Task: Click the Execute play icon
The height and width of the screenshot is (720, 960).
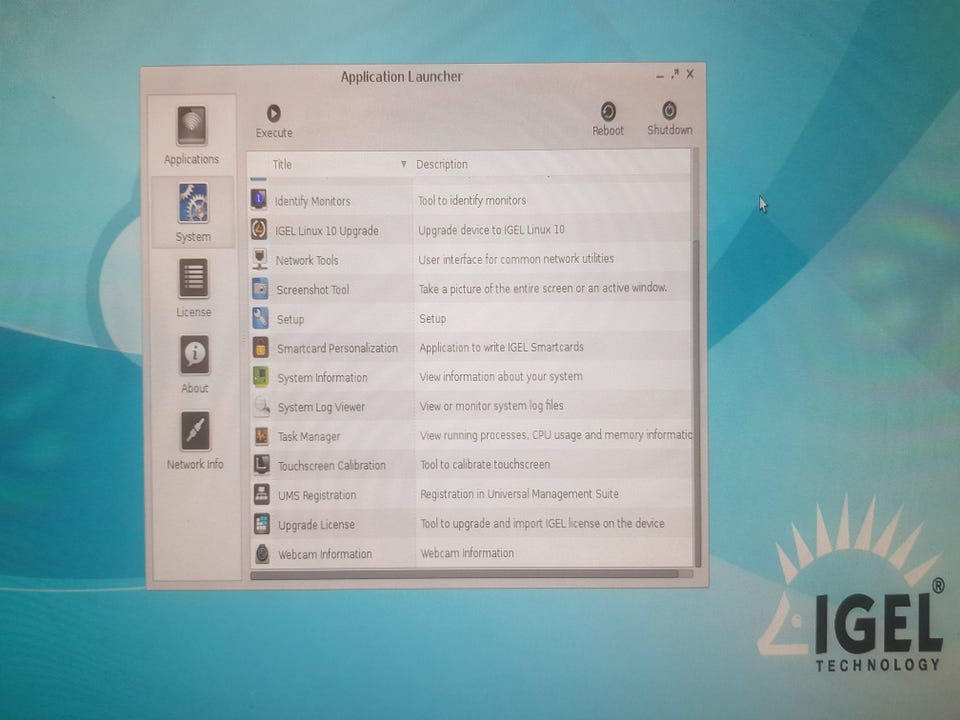Action: (273, 113)
